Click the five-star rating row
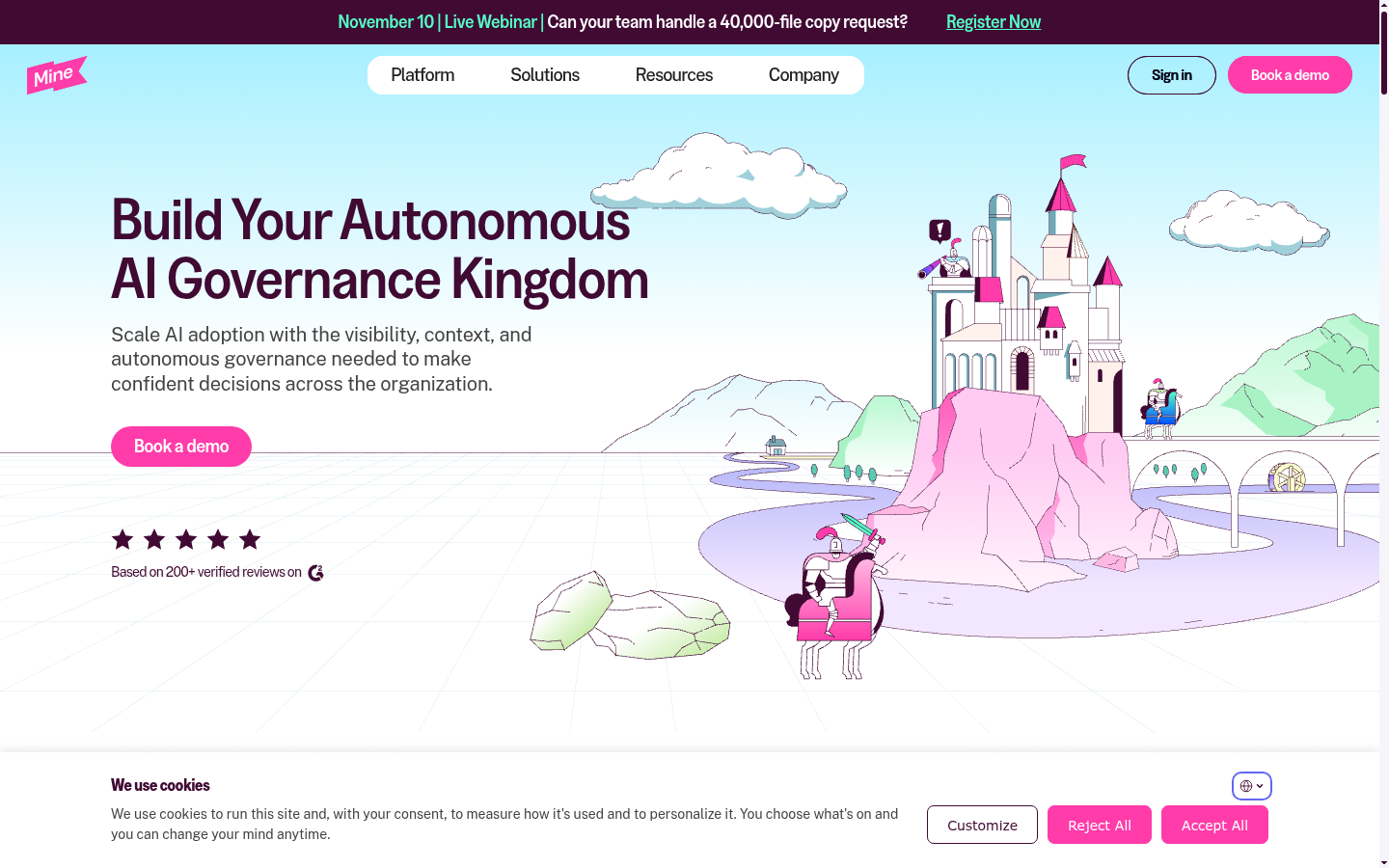This screenshot has height=868, width=1389. (x=186, y=539)
